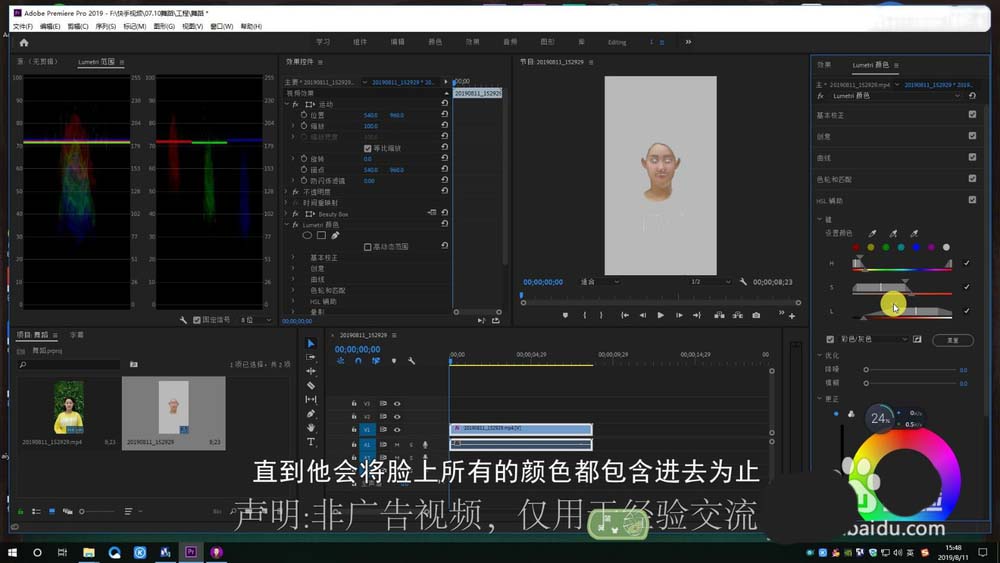Select the V1 video clip on timeline

coord(521,428)
